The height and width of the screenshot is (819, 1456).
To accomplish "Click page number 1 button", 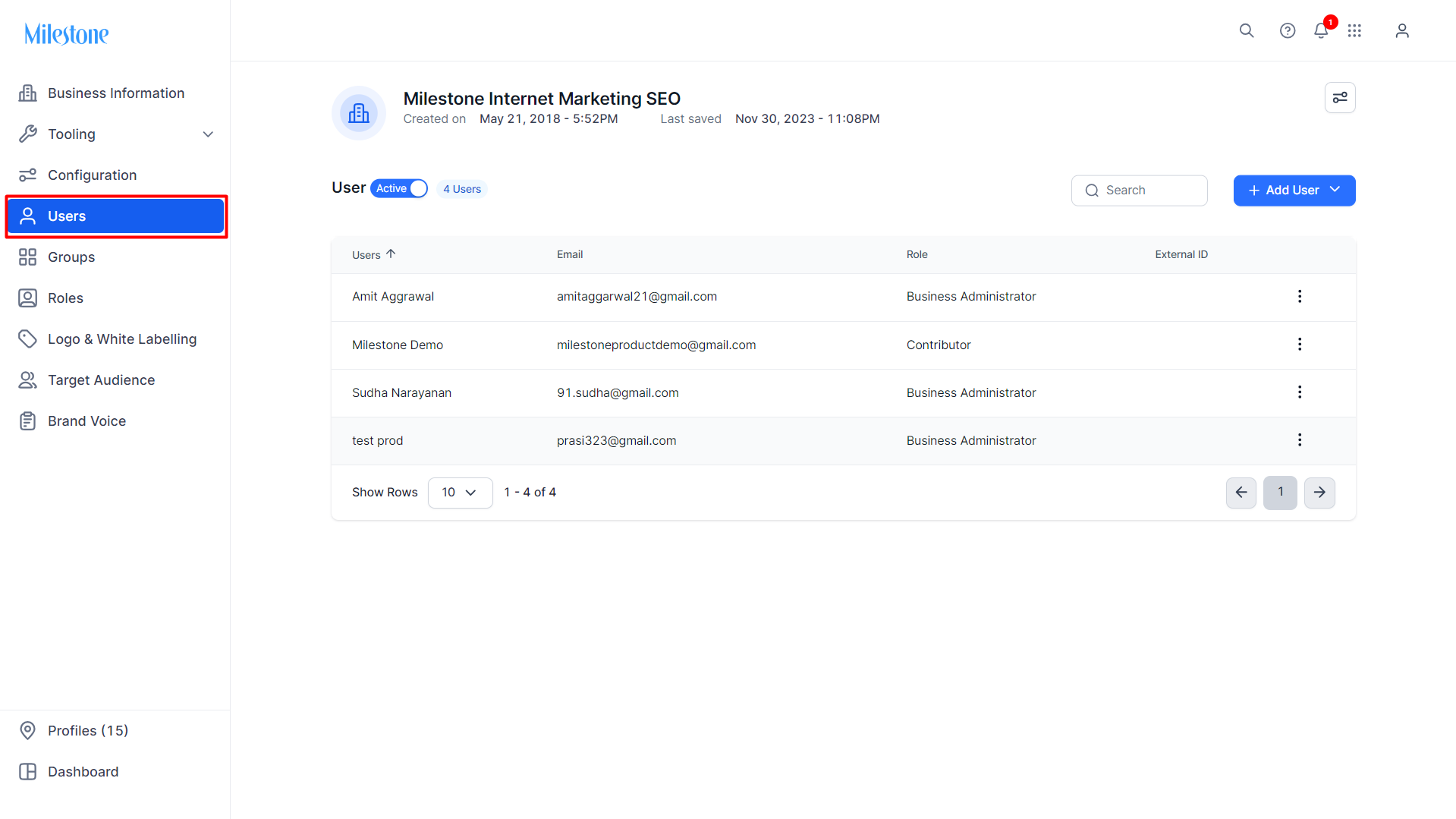I will (1280, 493).
